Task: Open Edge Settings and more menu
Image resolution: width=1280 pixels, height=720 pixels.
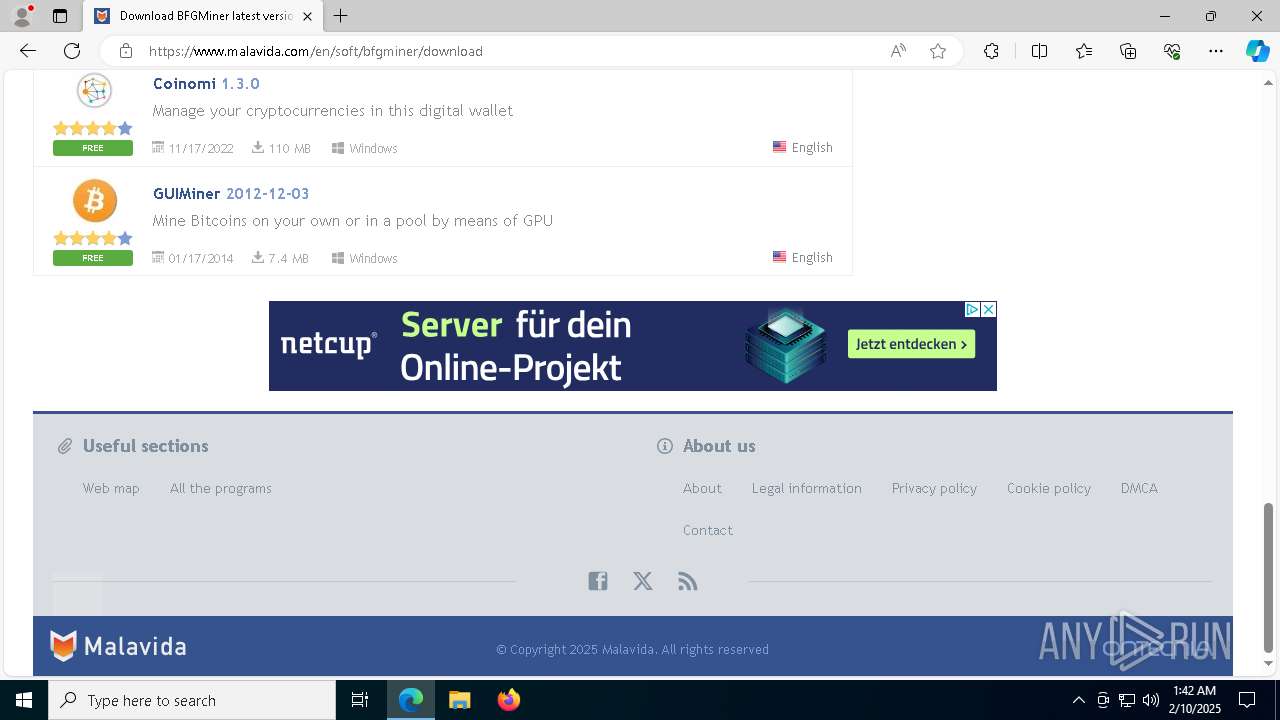Action: point(1216,51)
